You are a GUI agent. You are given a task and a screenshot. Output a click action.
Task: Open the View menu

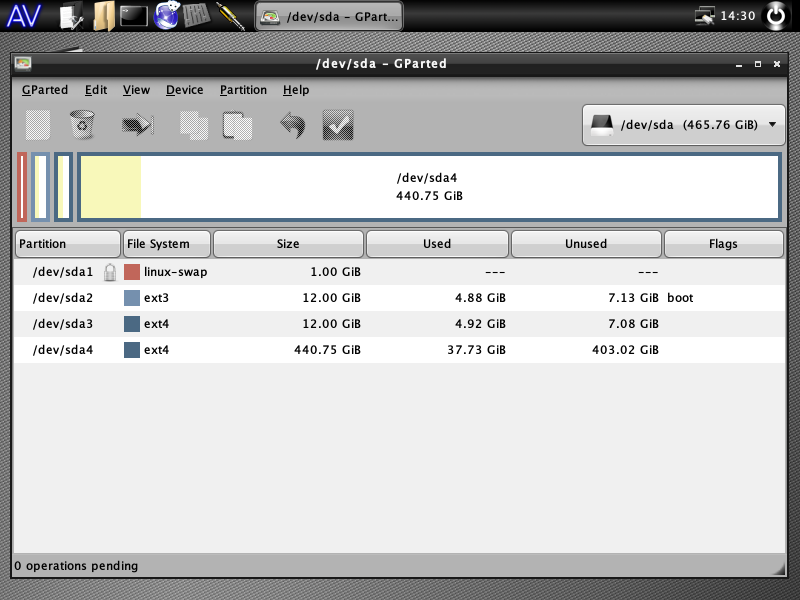pyautogui.click(x=136, y=90)
